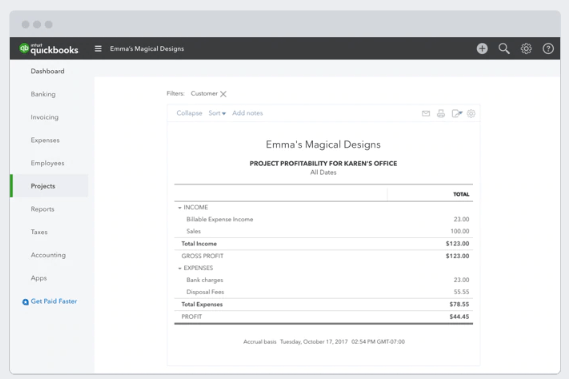The image size is (569, 379).
Task: Open Accounting in sidebar
Action: click(x=48, y=255)
